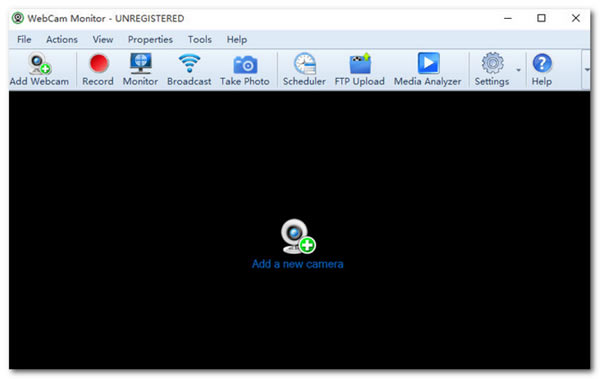Click the Help question mark icon

click(542, 63)
